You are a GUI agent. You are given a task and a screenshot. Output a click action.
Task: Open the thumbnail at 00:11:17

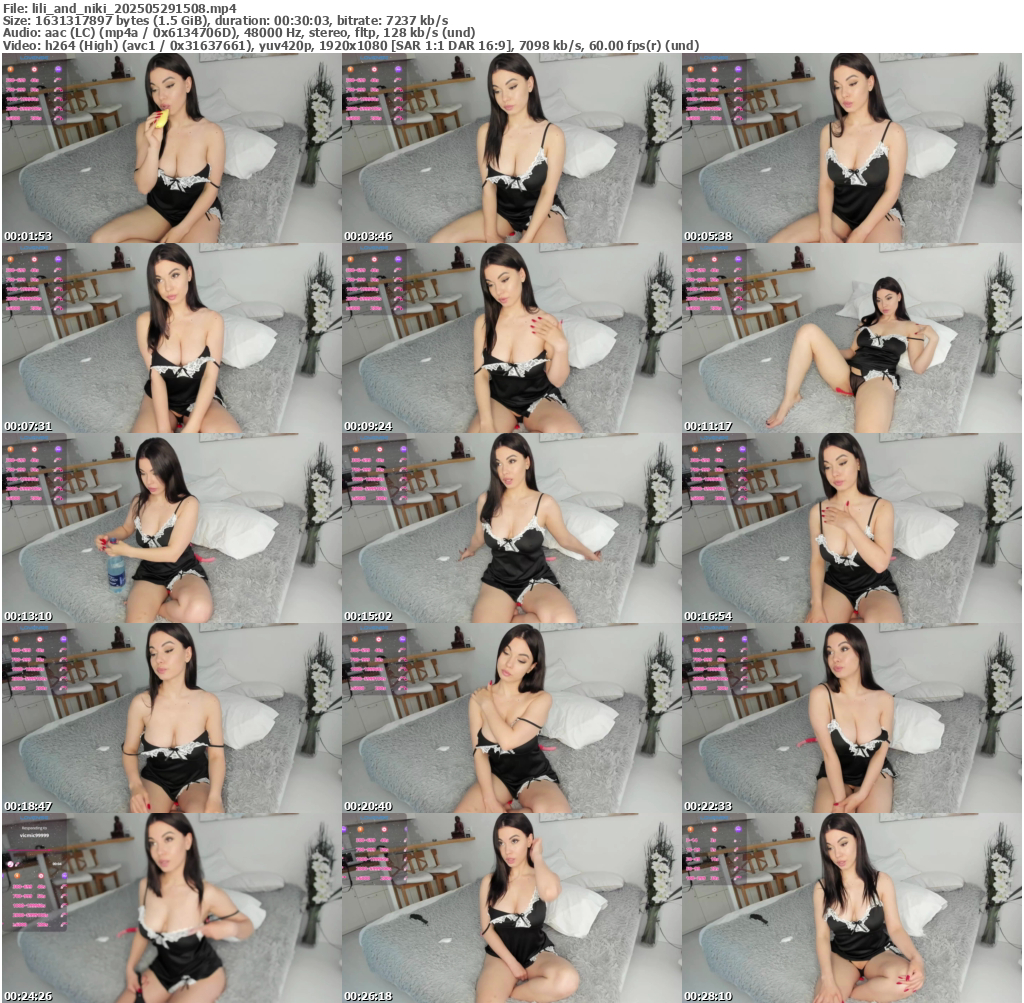pyautogui.click(x=852, y=338)
